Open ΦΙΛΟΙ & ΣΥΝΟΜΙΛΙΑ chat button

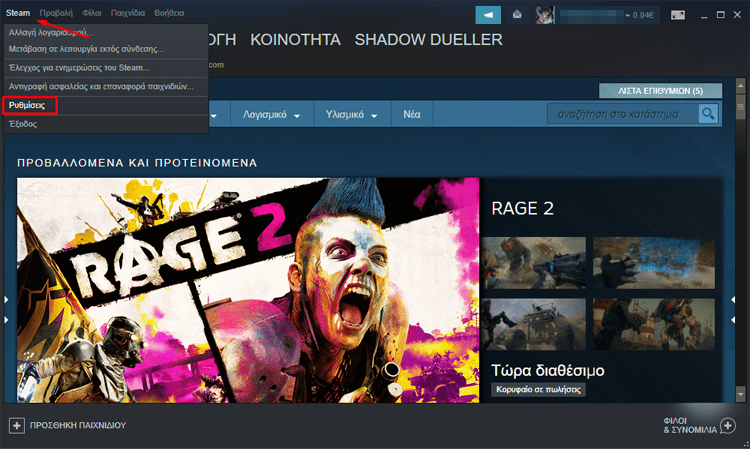(x=699, y=425)
